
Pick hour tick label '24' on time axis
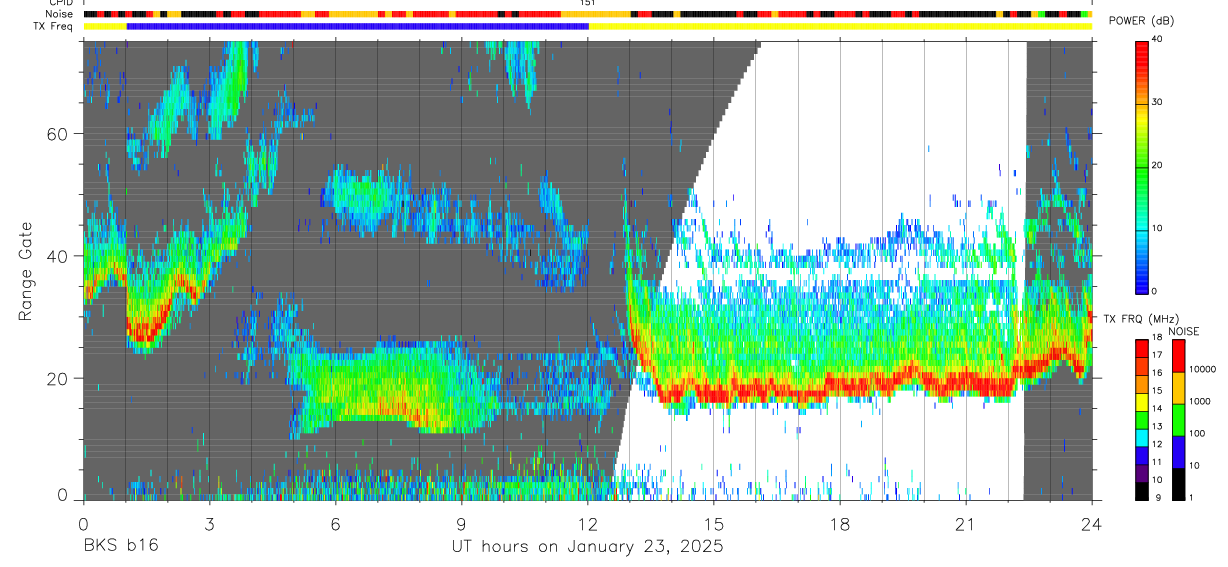[x=1092, y=523]
